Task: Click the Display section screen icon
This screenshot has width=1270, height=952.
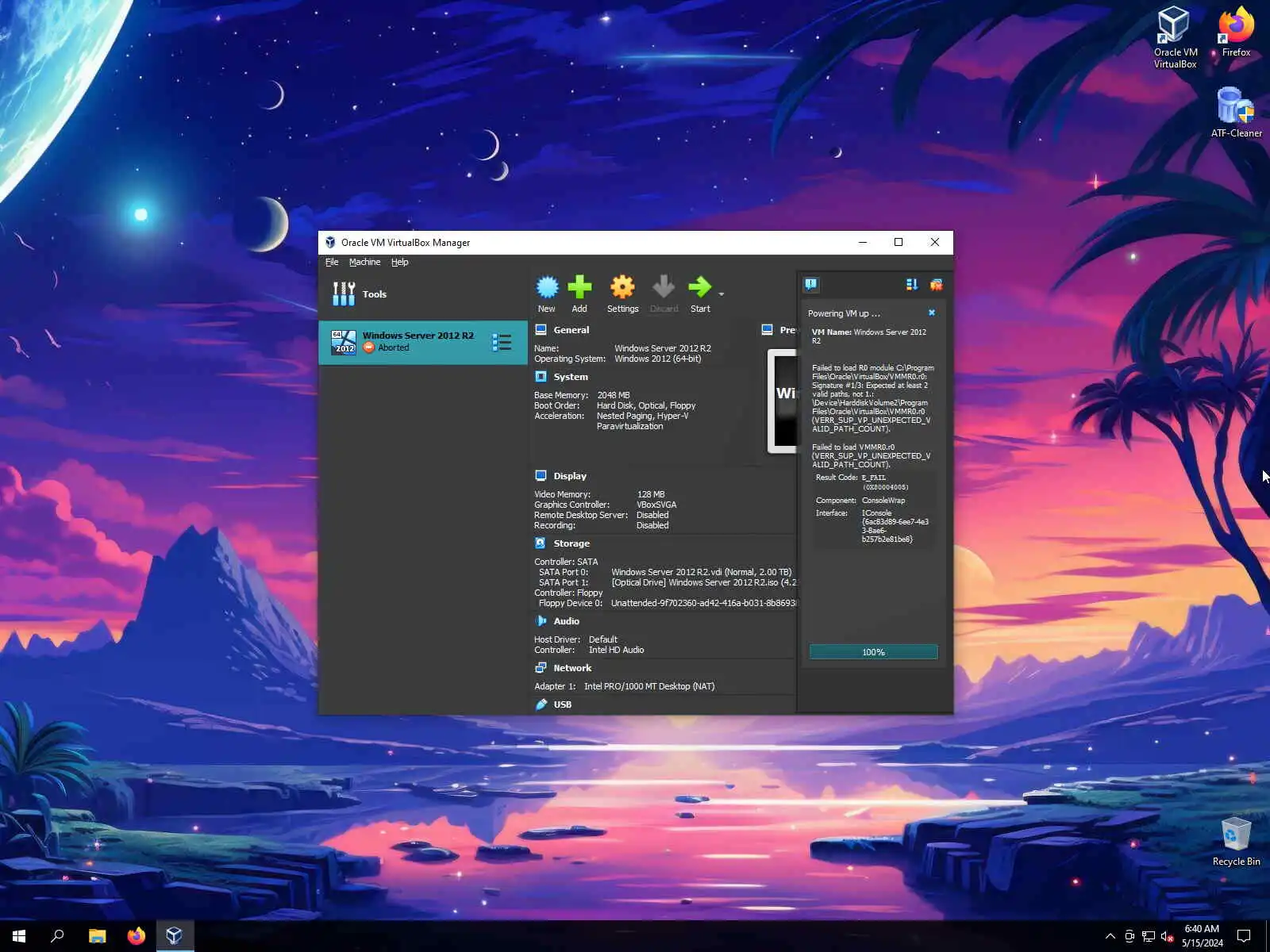Action: pyautogui.click(x=541, y=475)
